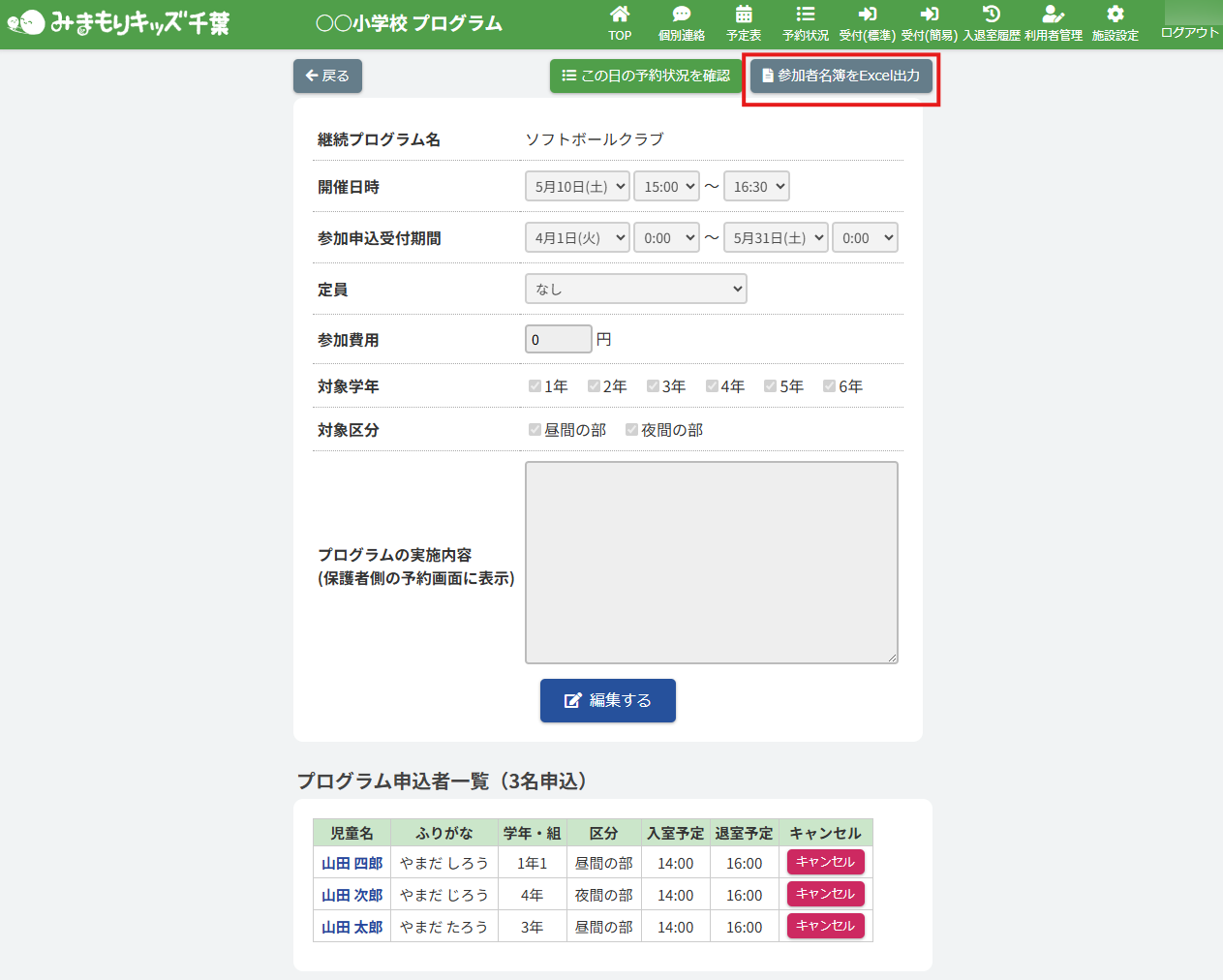Cancel 山田 四郎's reservation
Viewport: 1223px width, 980px height.
click(x=825, y=862)
